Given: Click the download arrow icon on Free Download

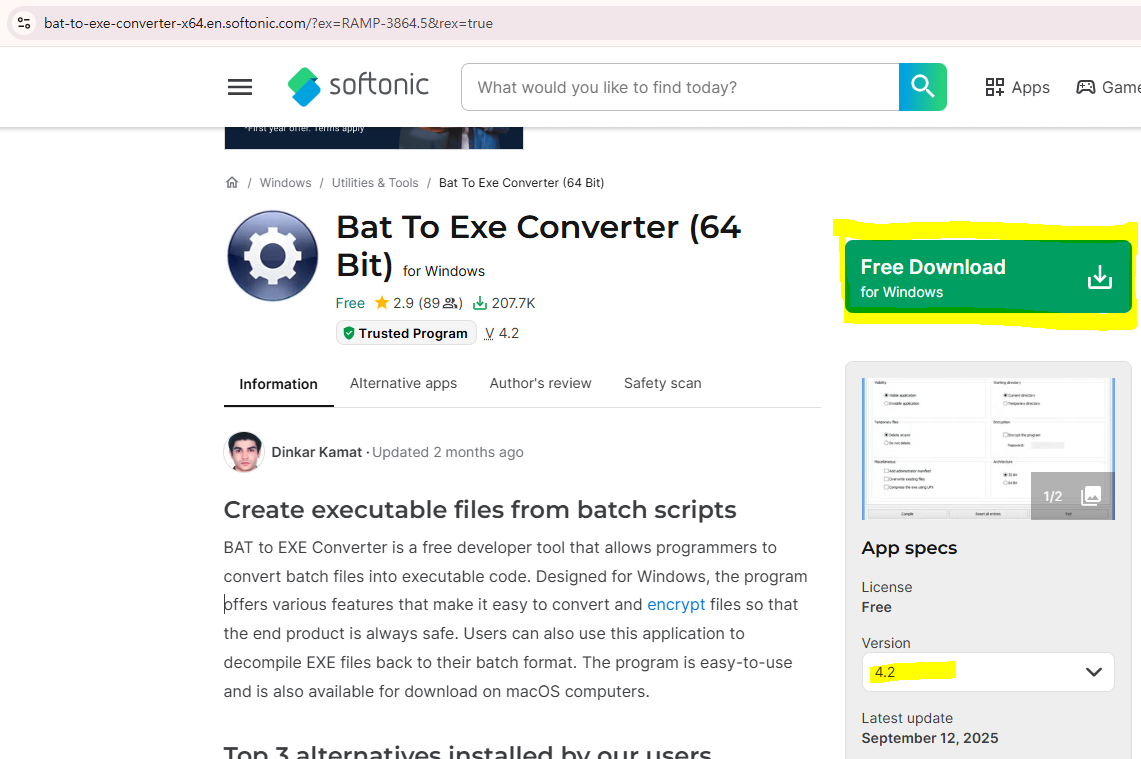Looking at the screenshot, I should (x=1100, y=277).
